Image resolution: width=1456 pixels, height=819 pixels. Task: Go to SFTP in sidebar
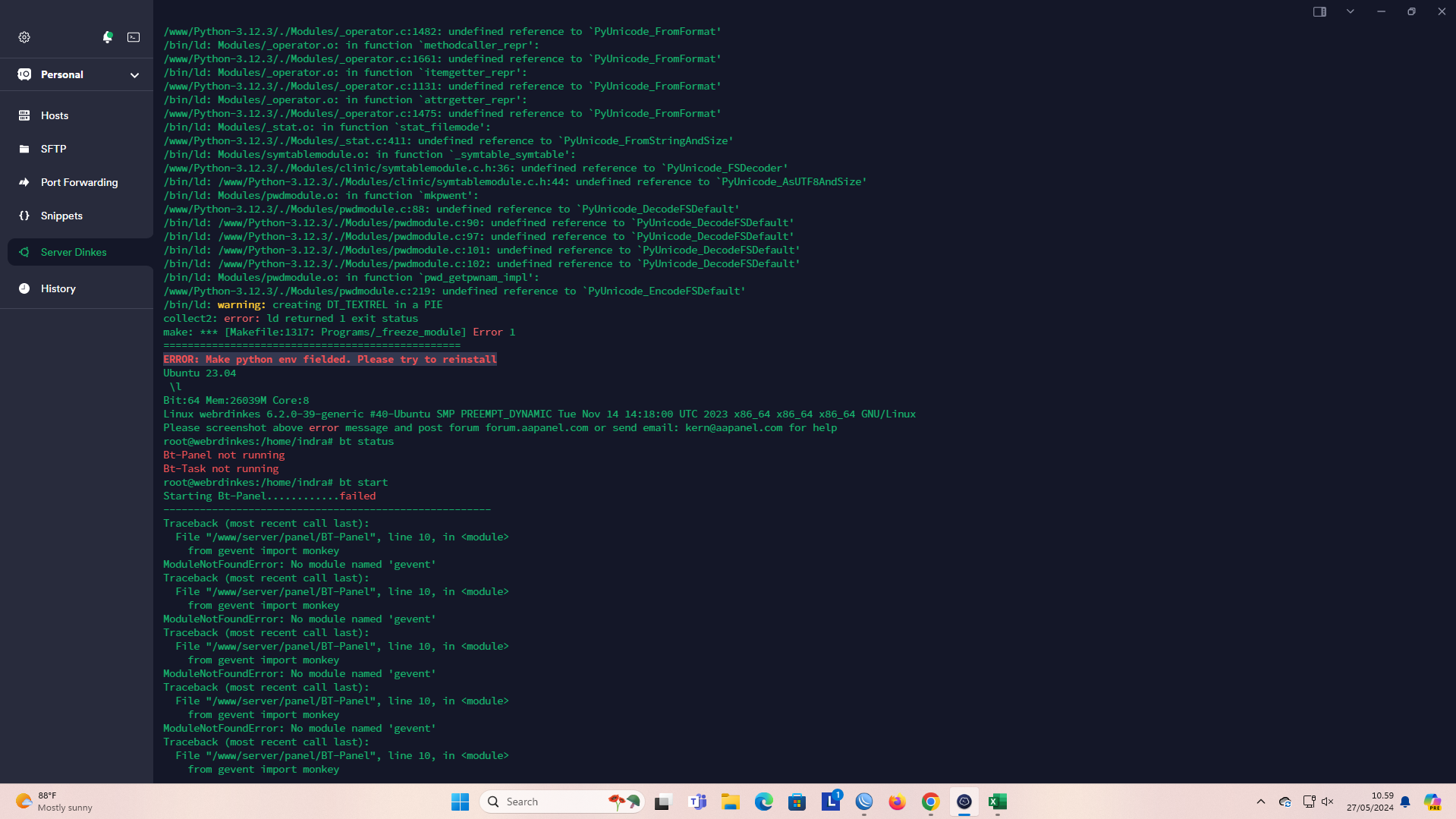tap(53, 149)
